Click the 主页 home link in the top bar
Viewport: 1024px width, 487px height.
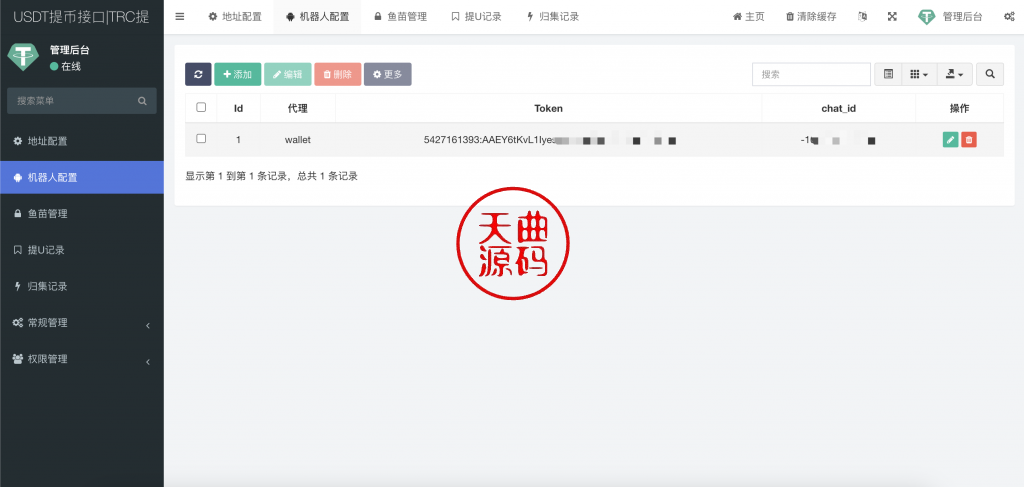(748, 17)
